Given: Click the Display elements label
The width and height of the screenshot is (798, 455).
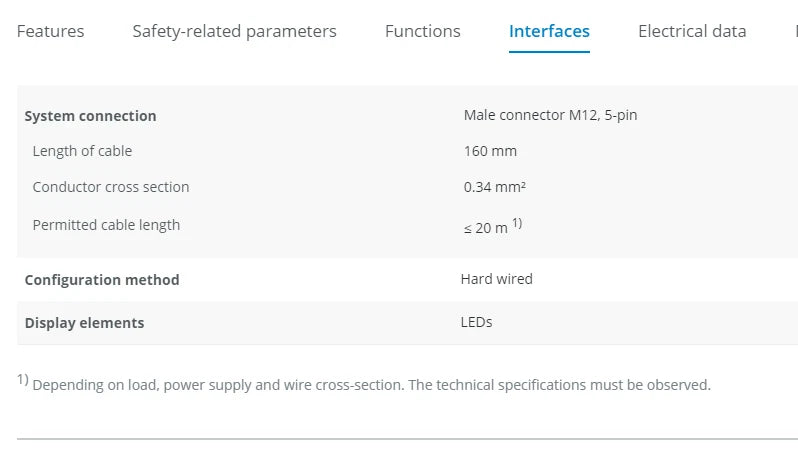Looking at the screenshot, I should (x=84, y=323).
